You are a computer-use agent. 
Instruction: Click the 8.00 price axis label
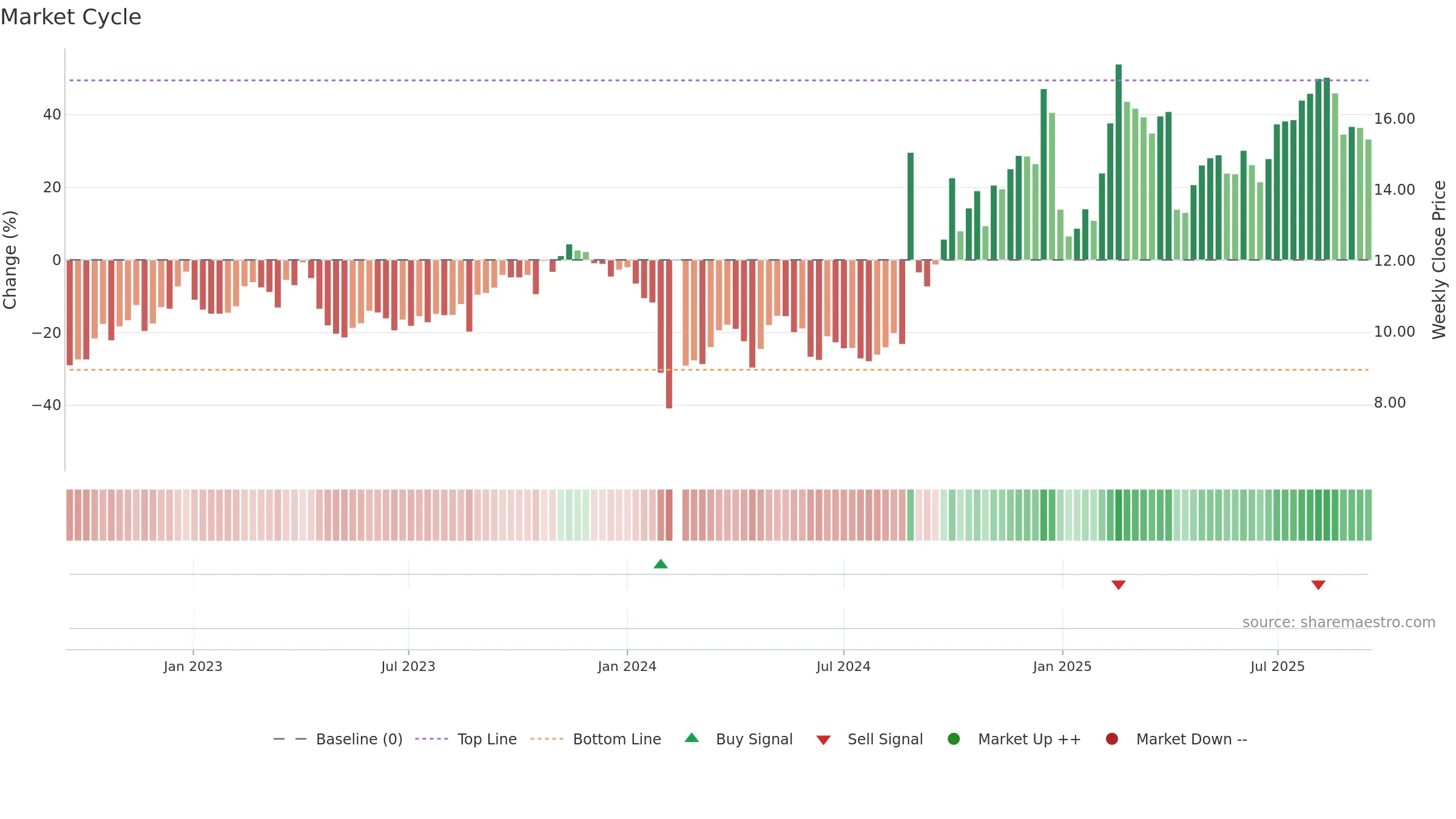tap(1390, 403)
